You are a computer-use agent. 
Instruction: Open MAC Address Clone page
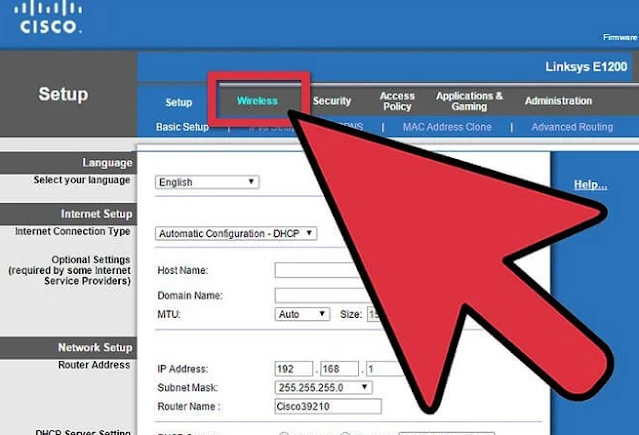click(447, 127)
